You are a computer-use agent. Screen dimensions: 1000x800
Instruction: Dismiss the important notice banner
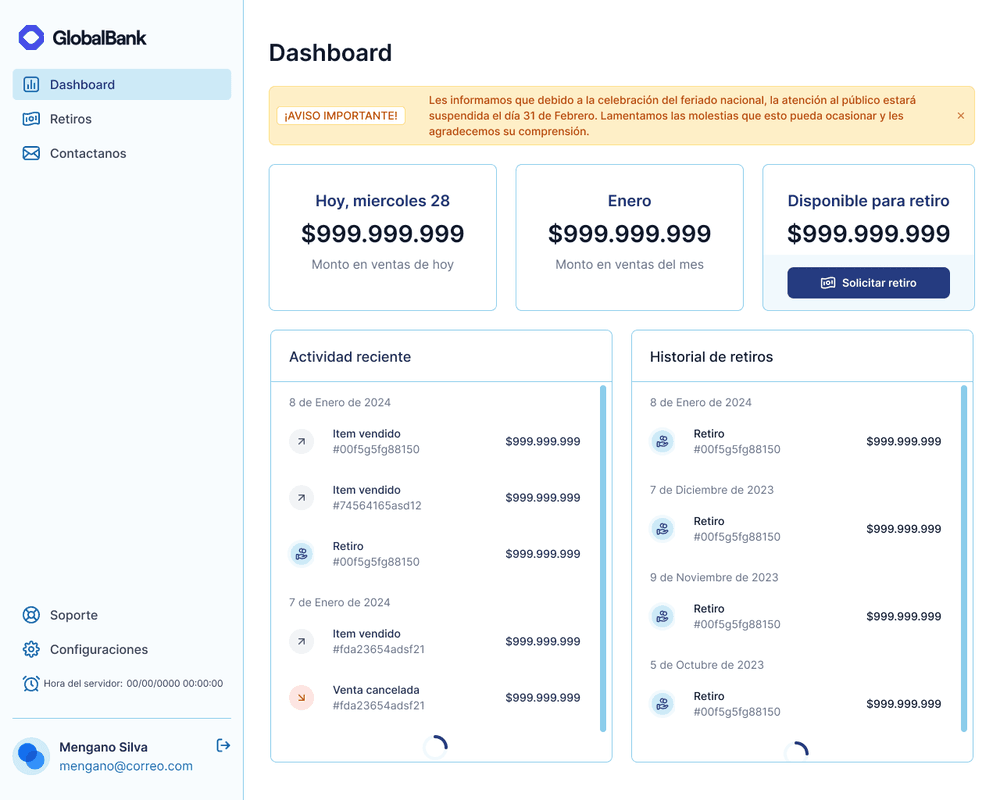click(961, 116)
